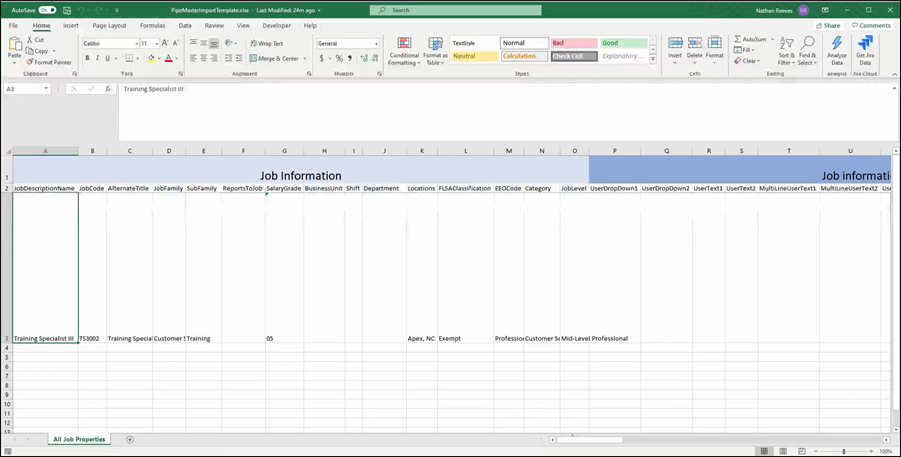Apply bold formatting to cell
901x457 pixels.
coord(87,58)
